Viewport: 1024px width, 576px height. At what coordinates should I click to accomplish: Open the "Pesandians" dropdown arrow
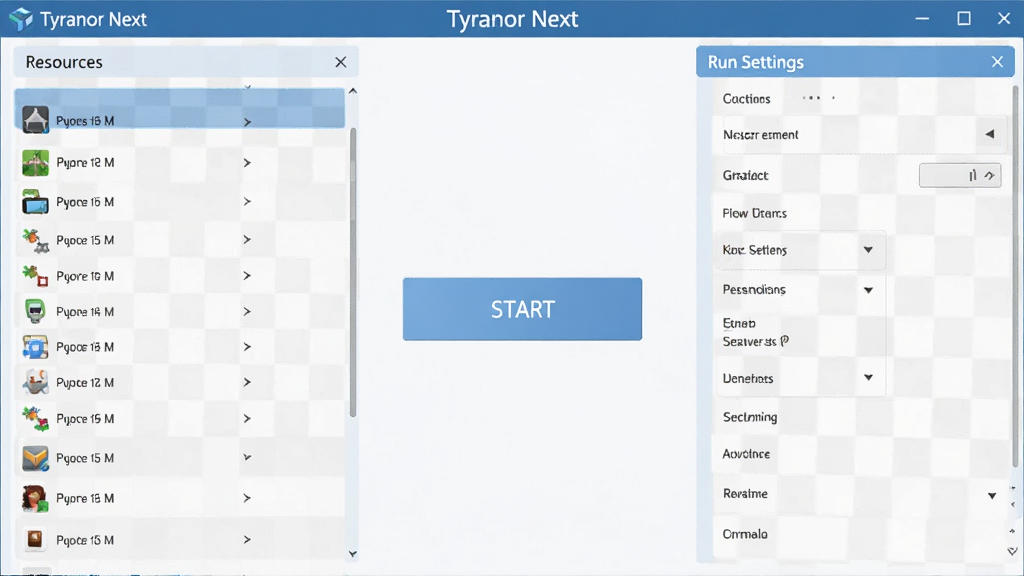click(868, 290)
